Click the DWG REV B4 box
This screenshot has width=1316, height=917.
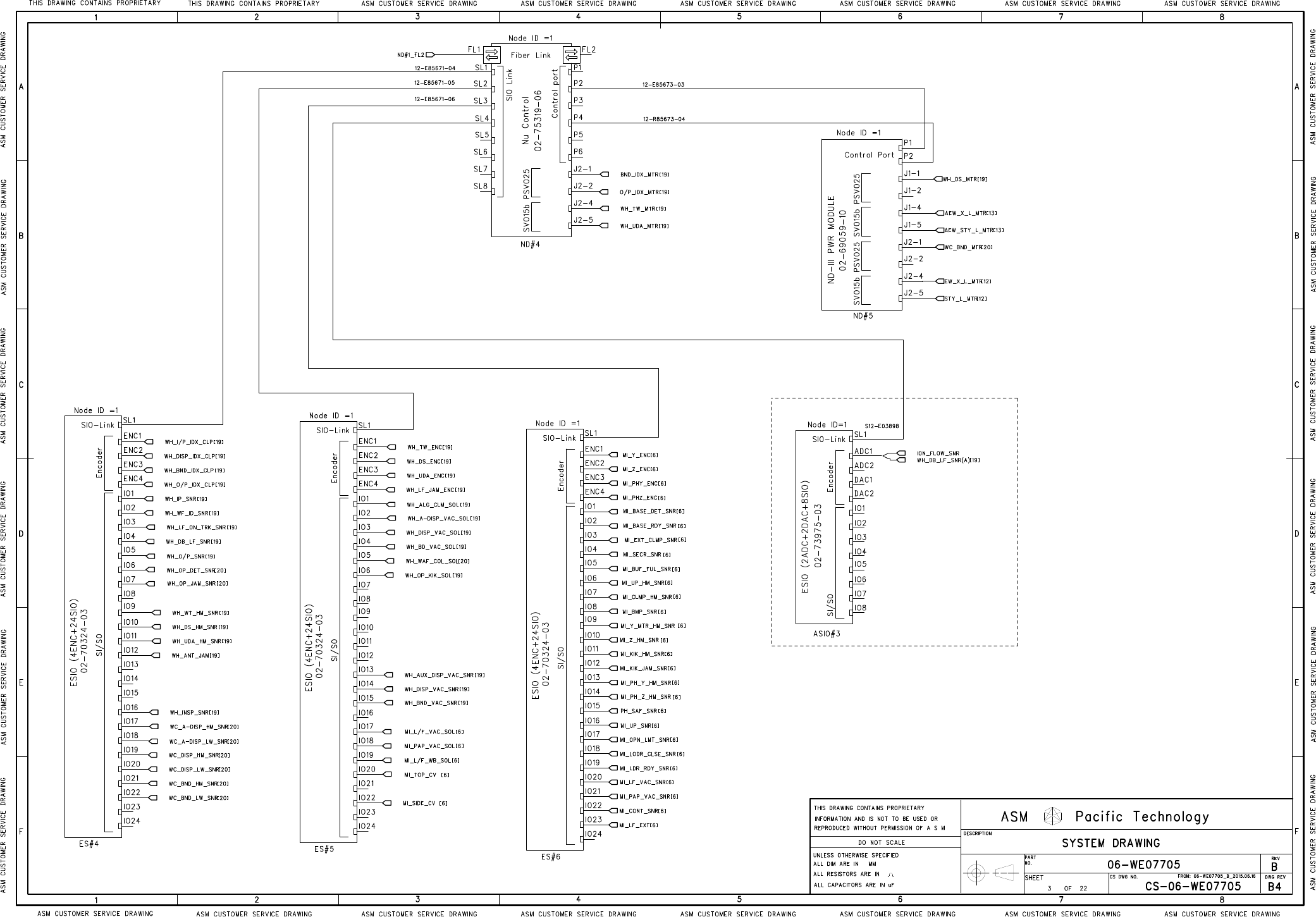click(1275, 886)
